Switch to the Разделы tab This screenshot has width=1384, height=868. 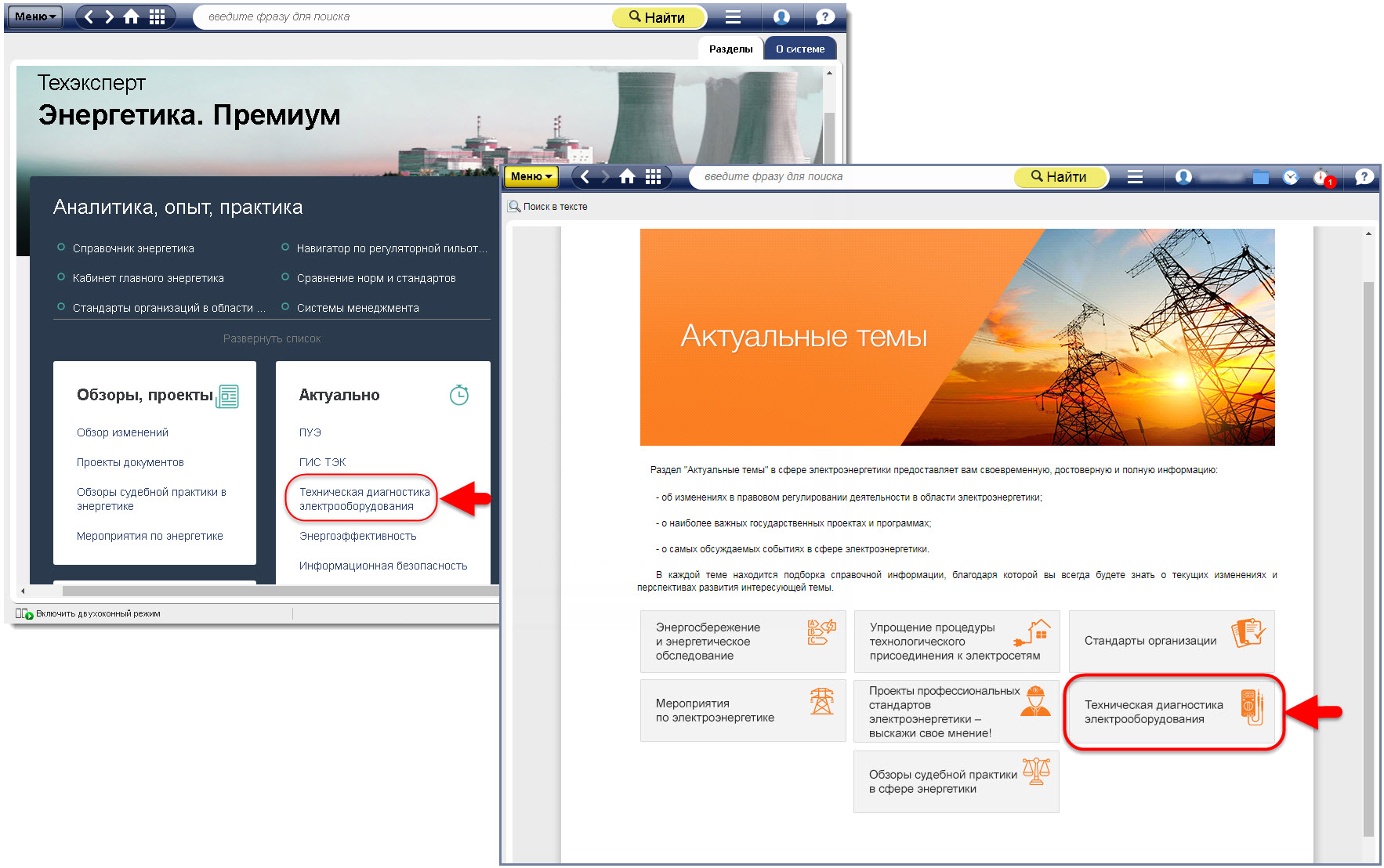click(730, 49)
